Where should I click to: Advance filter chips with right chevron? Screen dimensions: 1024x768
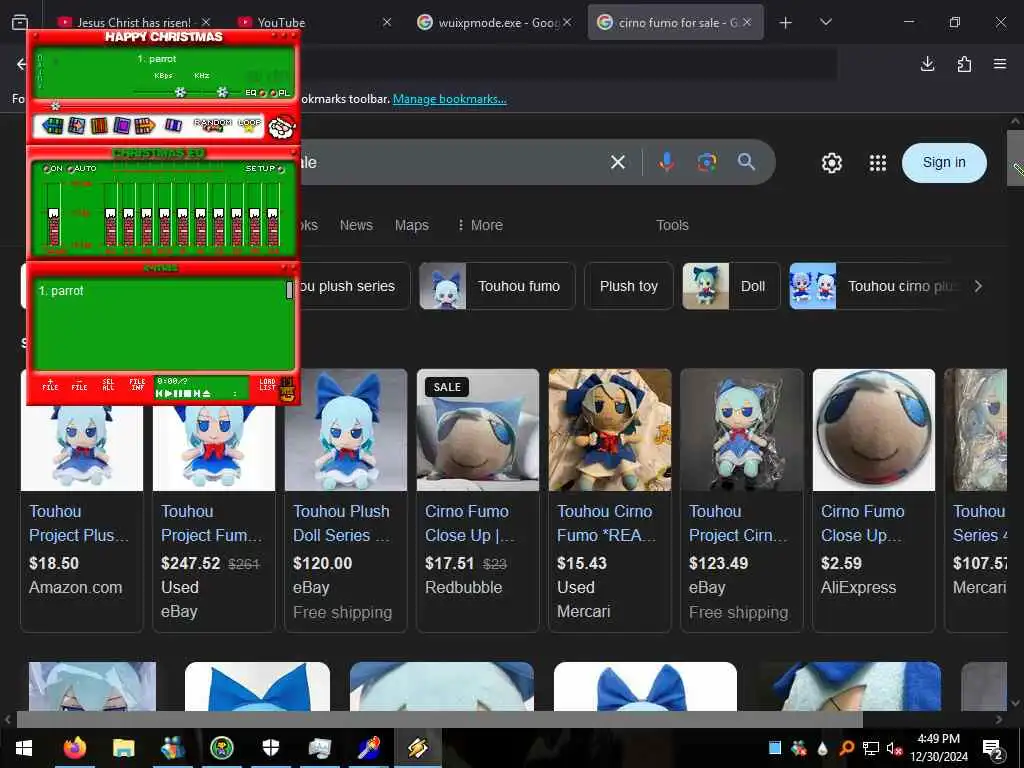(978, 286)
